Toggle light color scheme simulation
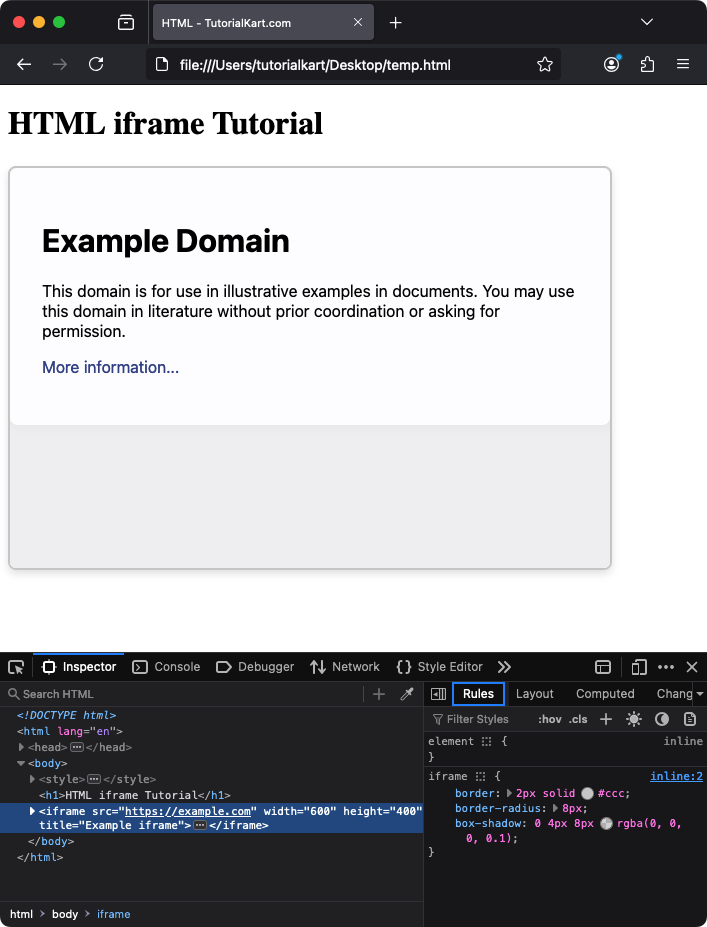 (634, 719)
